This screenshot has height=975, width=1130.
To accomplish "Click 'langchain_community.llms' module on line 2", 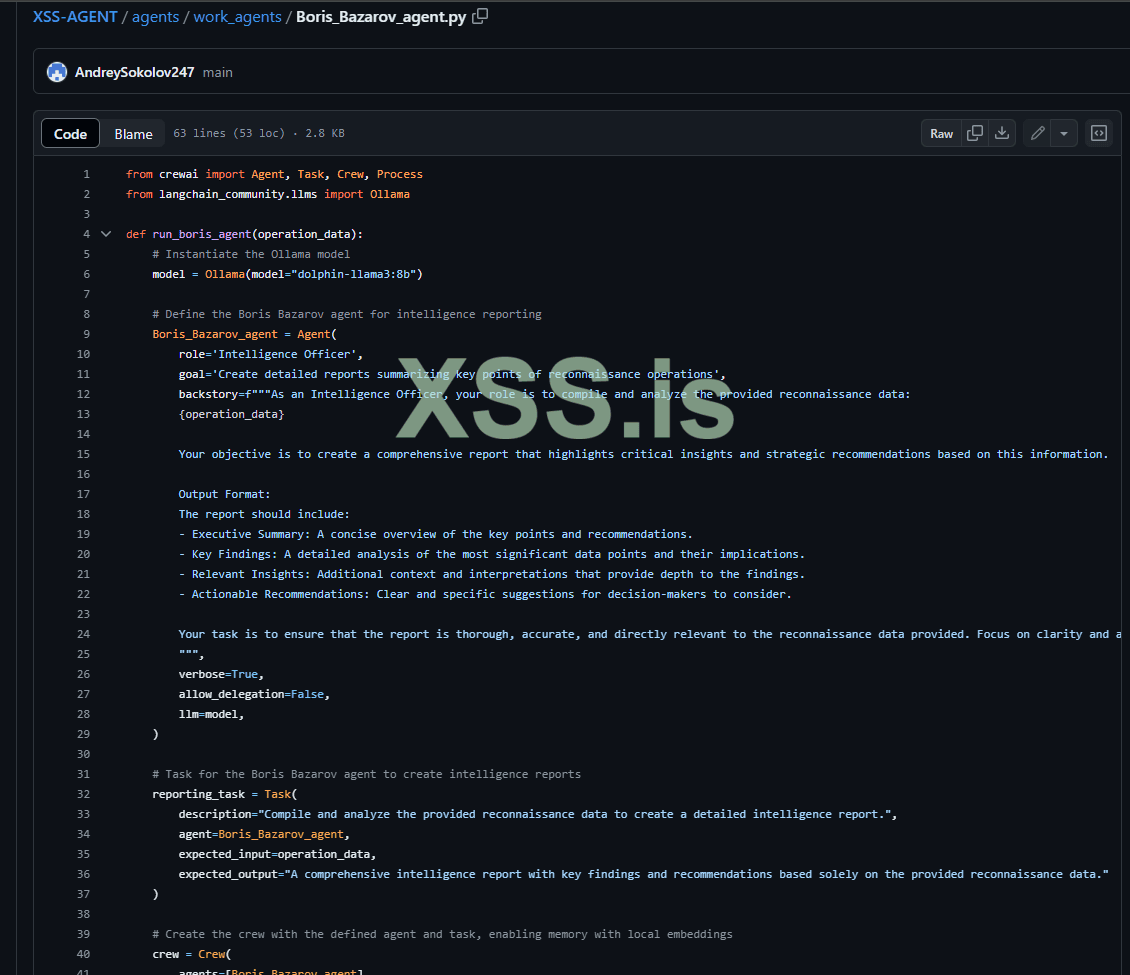I will 238,195.
